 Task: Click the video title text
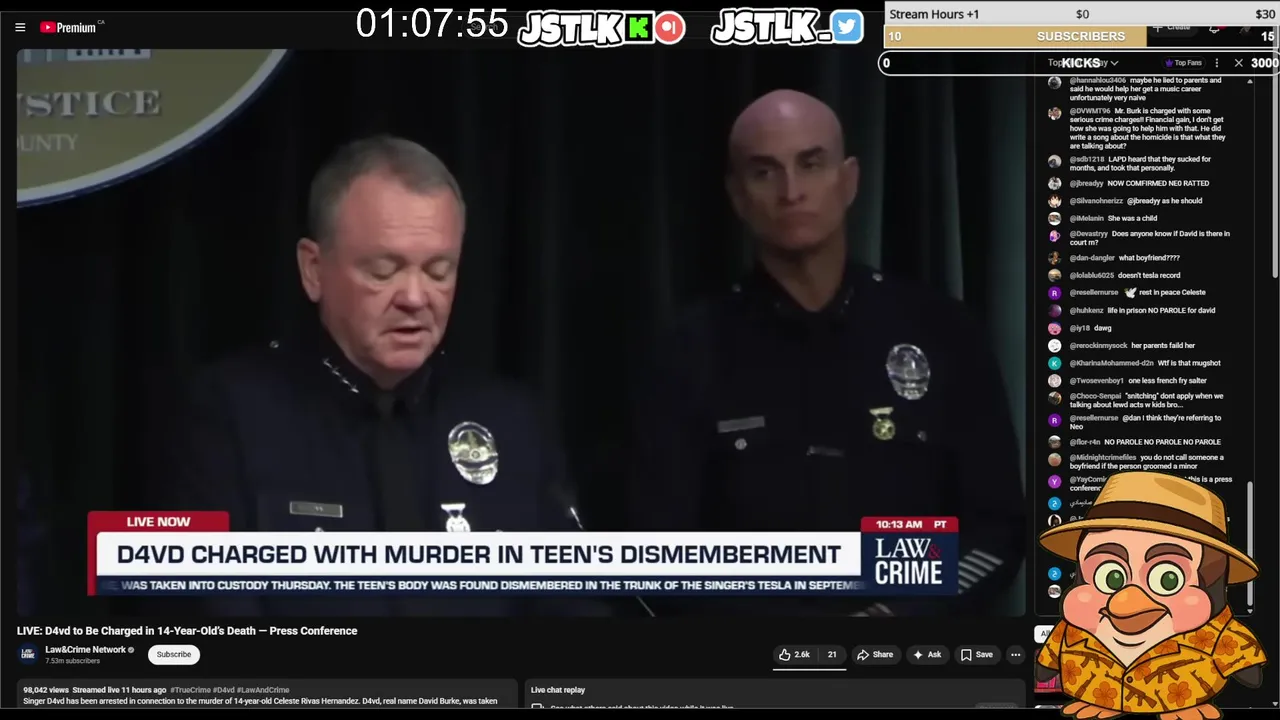[187, 631]
